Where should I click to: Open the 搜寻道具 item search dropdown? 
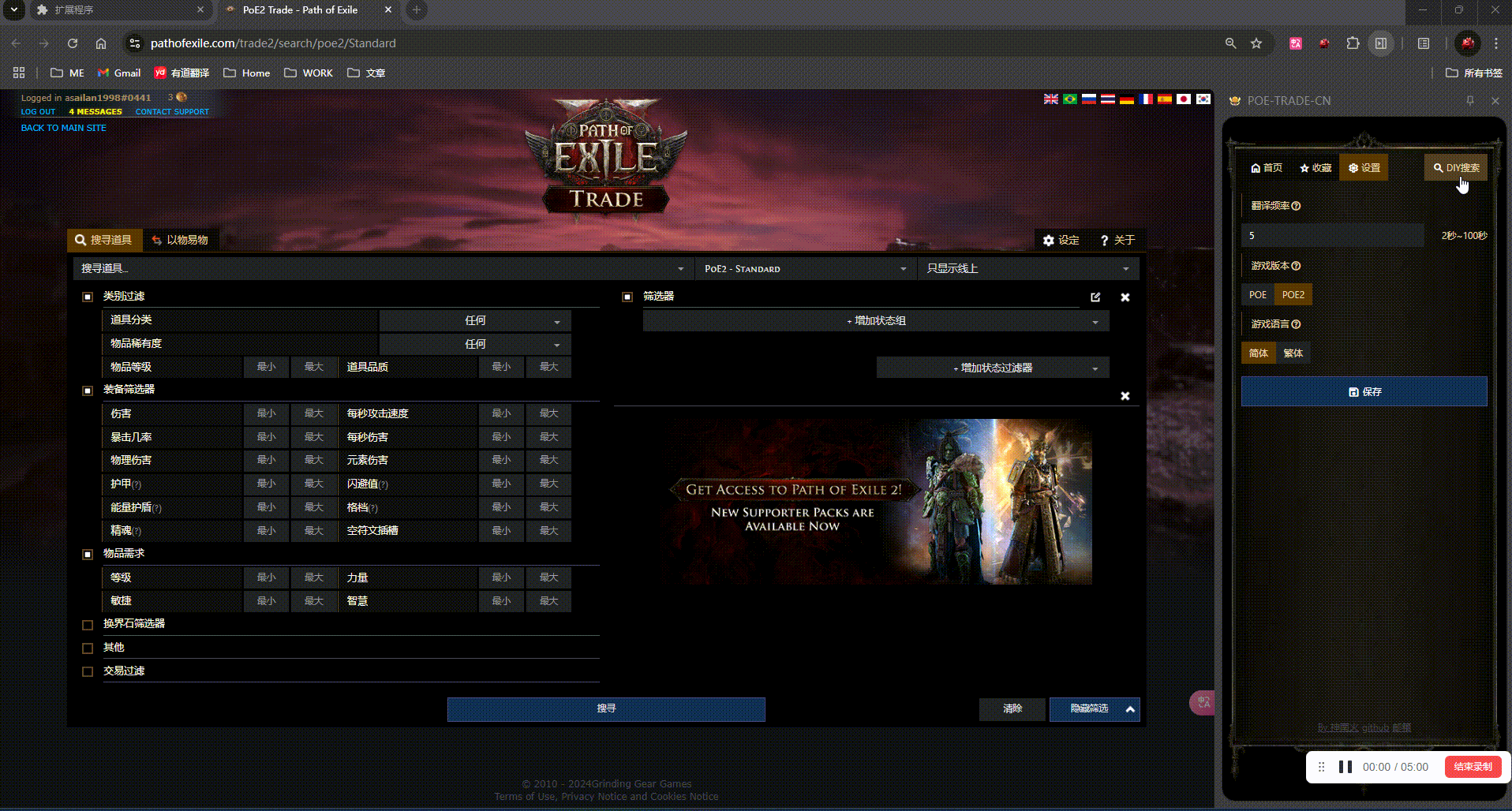[383, 269]
